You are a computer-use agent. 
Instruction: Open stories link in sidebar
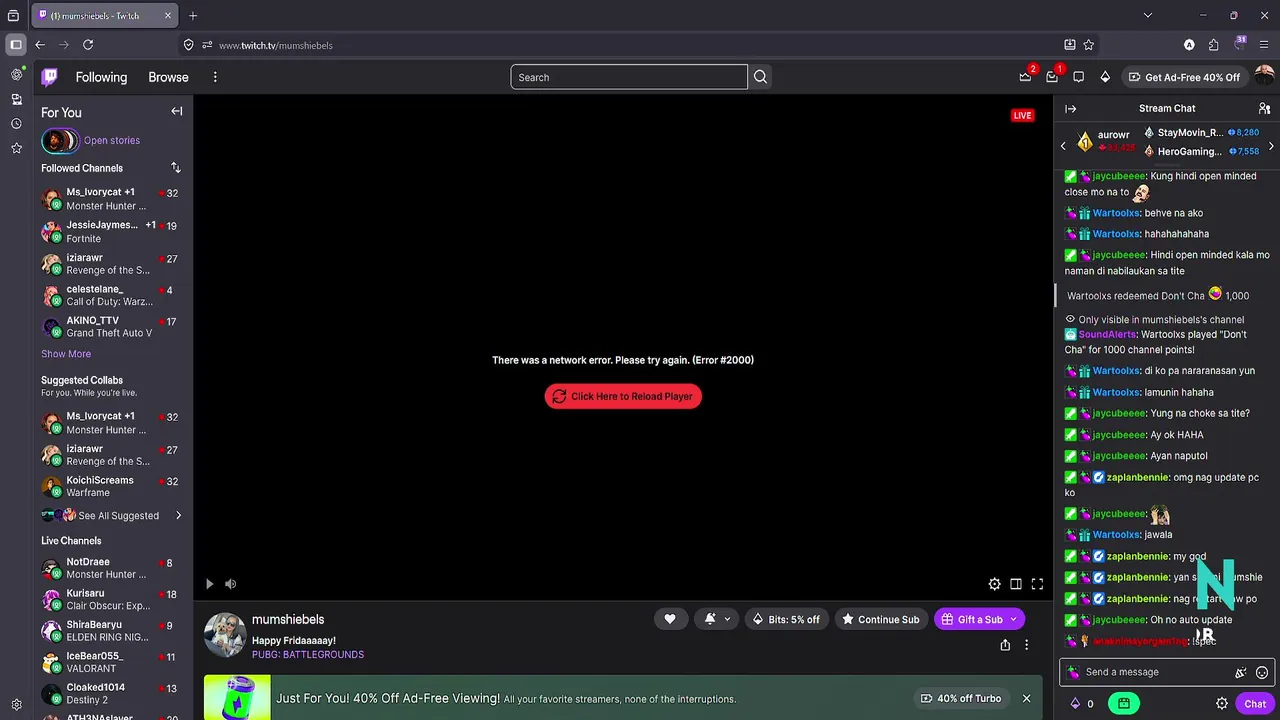pyautogui.click(x=112, y=141)
